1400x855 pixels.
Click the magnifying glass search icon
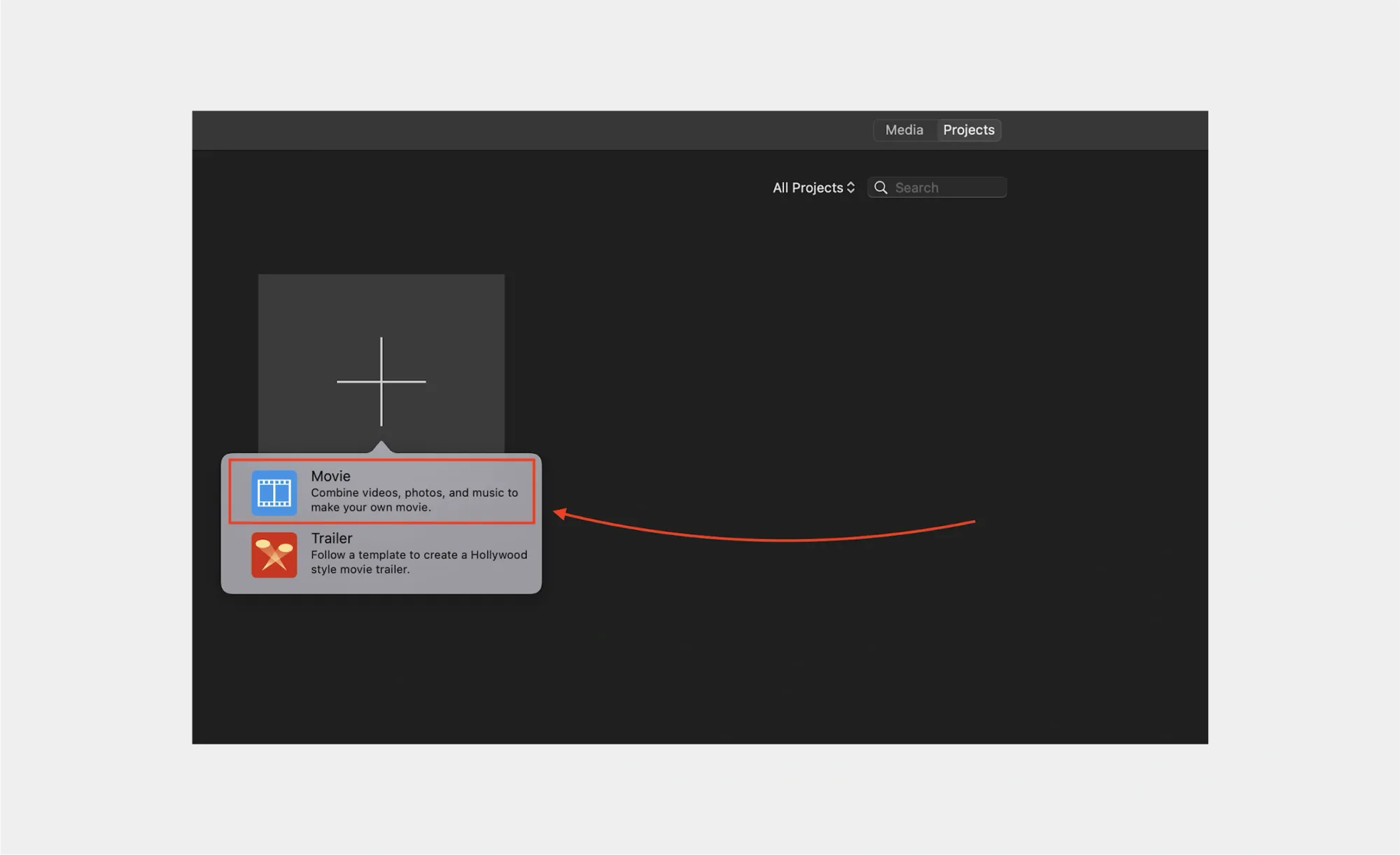click(x=881, y=188)
